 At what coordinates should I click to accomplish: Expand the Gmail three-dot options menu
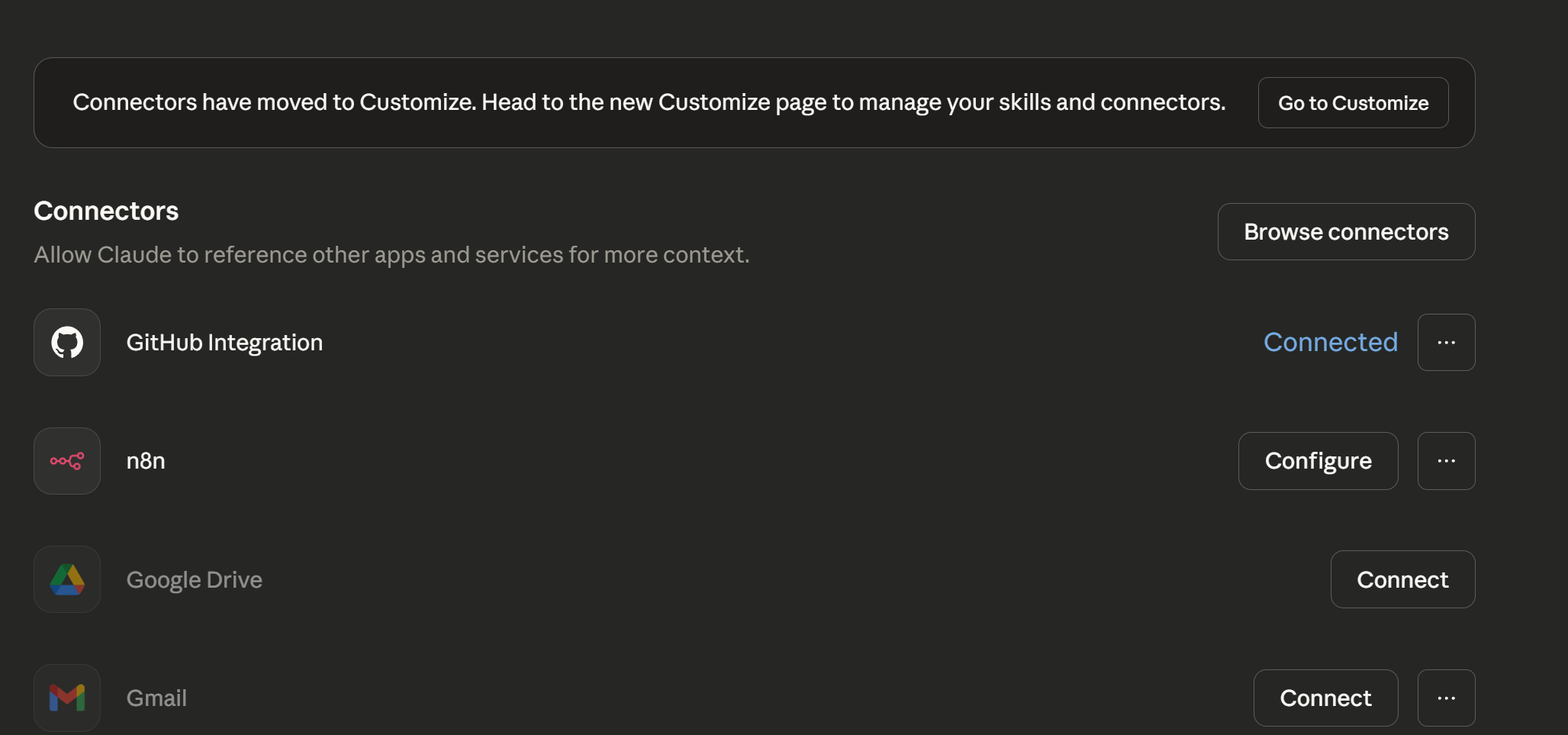point(1446,698)
